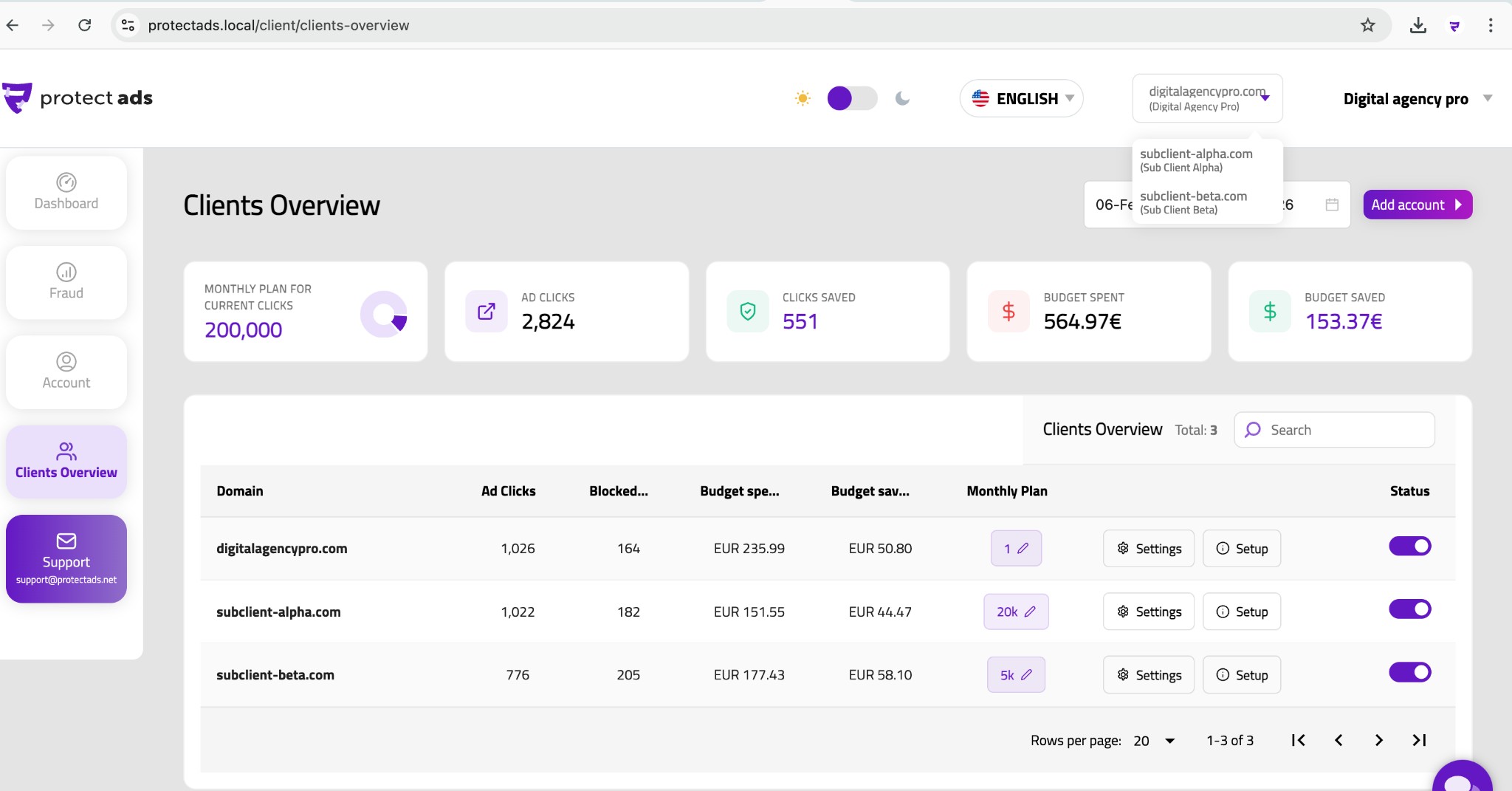Expand the ENGLISH language dropdown
1512x791 pixels.
(1021, 97)
